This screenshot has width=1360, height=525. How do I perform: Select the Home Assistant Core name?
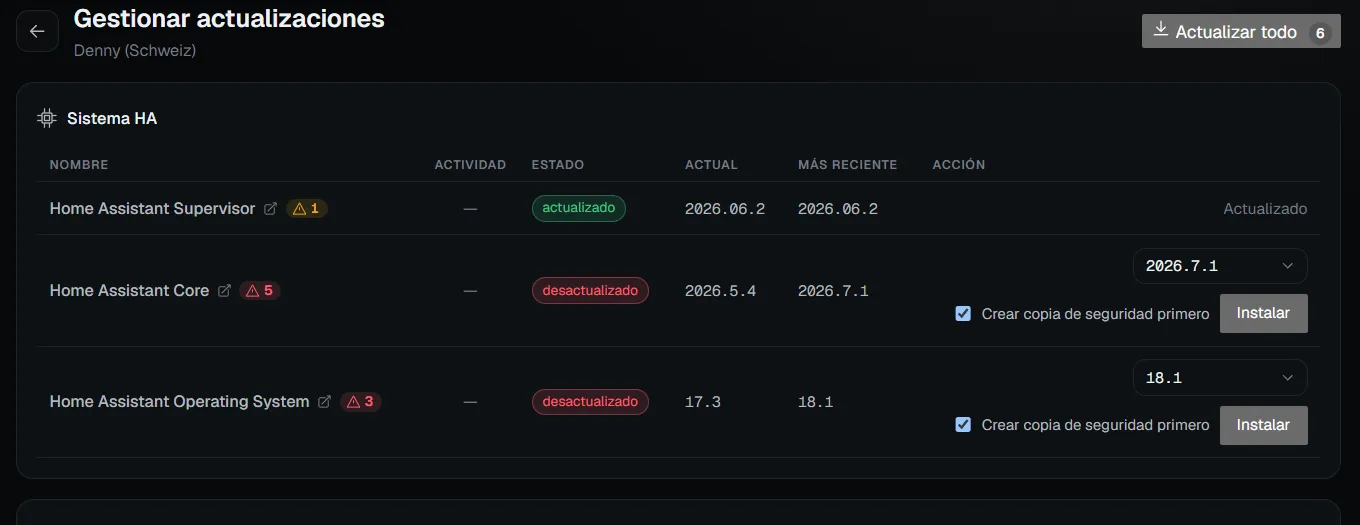(x=129, y=291)
